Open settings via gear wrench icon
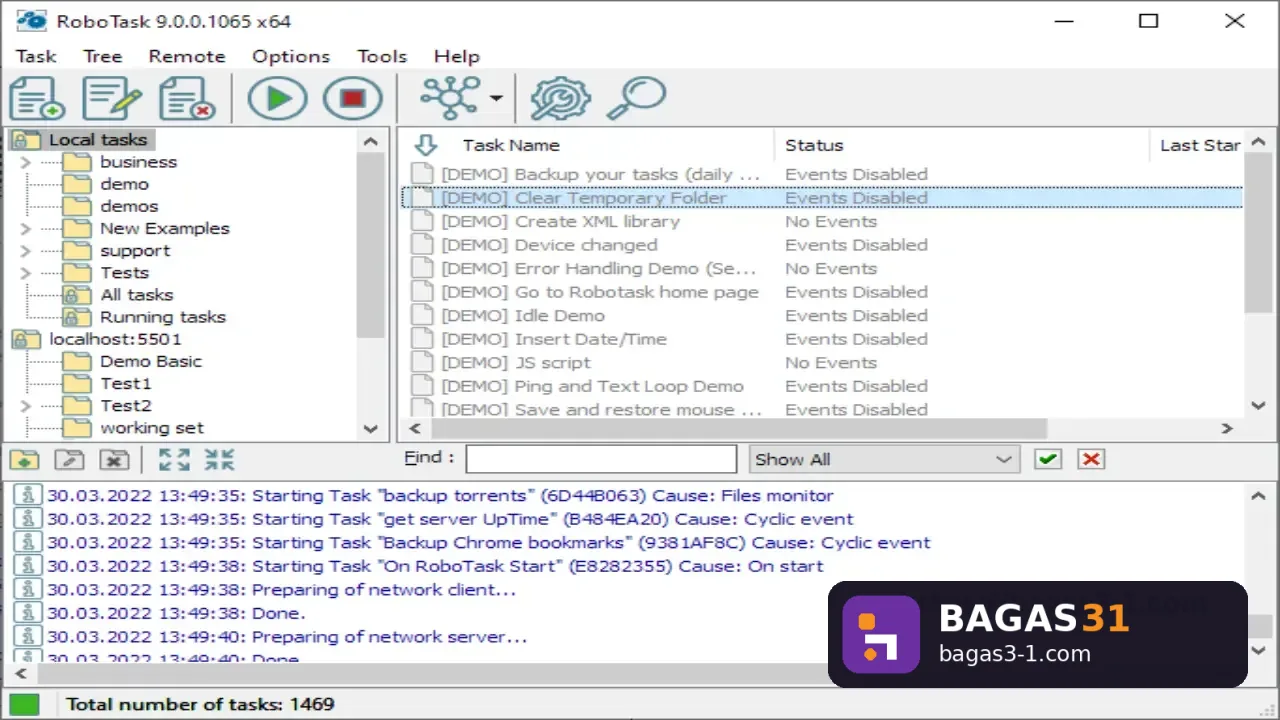1280x720 pixels. (x=560, y=98)
